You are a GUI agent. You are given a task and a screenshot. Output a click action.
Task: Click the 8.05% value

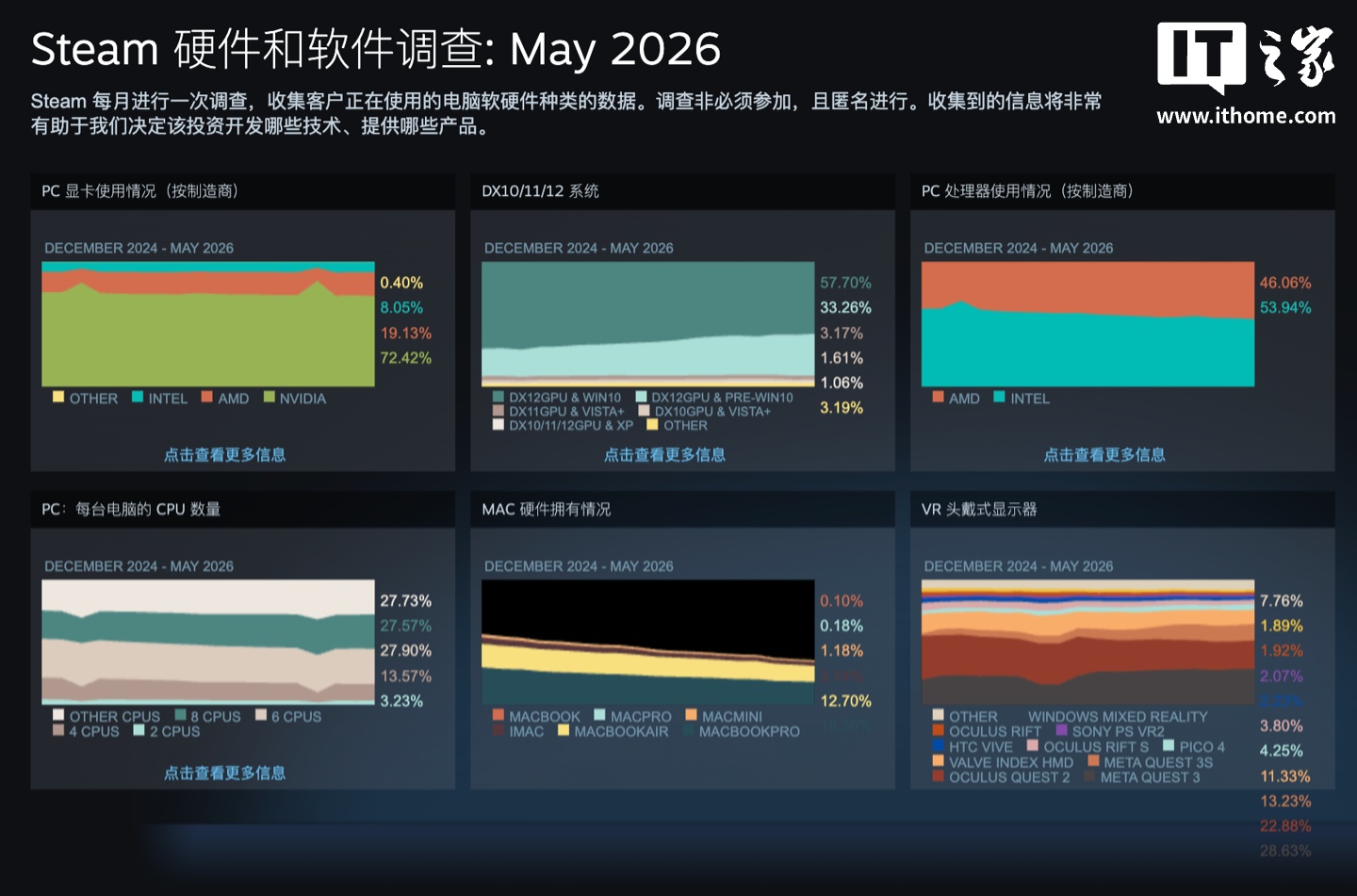[401, 308]
